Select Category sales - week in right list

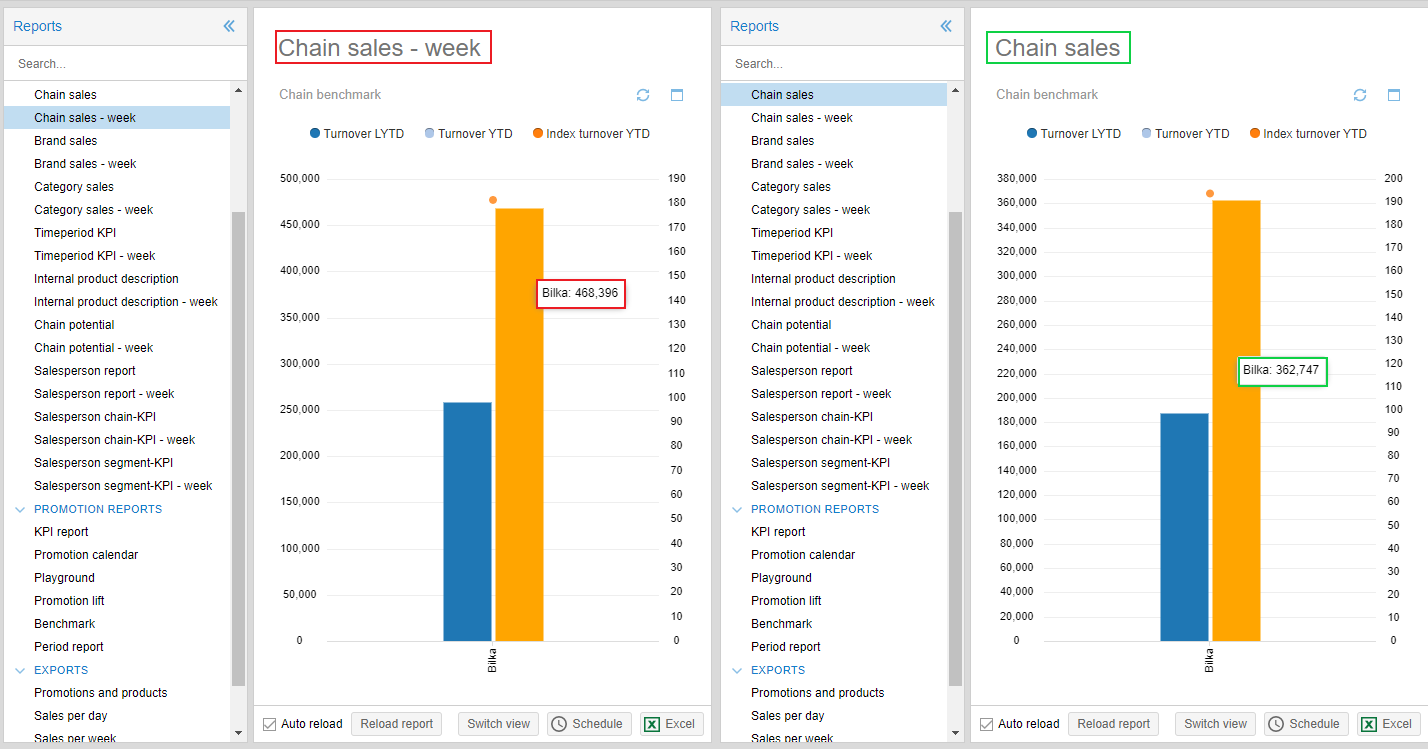[x=810, y=210]
